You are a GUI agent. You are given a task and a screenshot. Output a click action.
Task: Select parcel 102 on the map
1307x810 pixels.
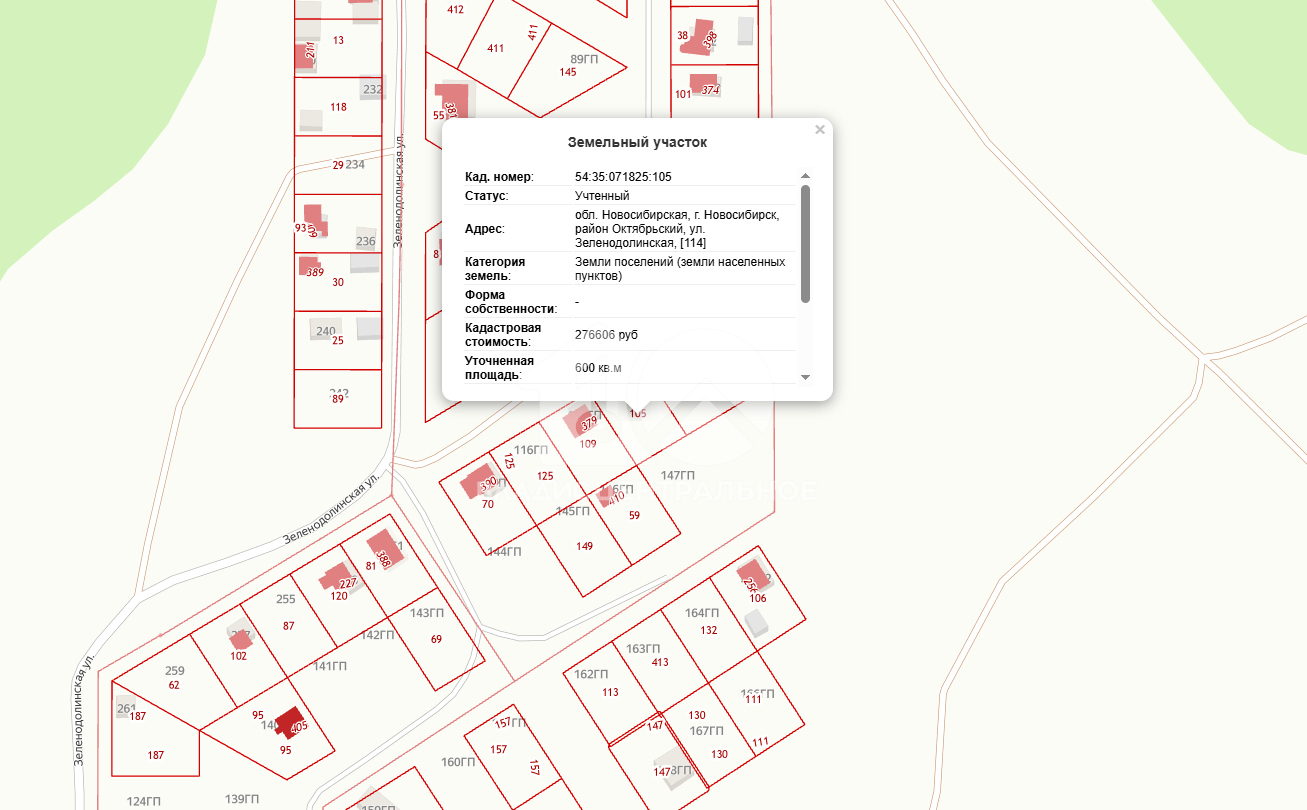(238, 656)
